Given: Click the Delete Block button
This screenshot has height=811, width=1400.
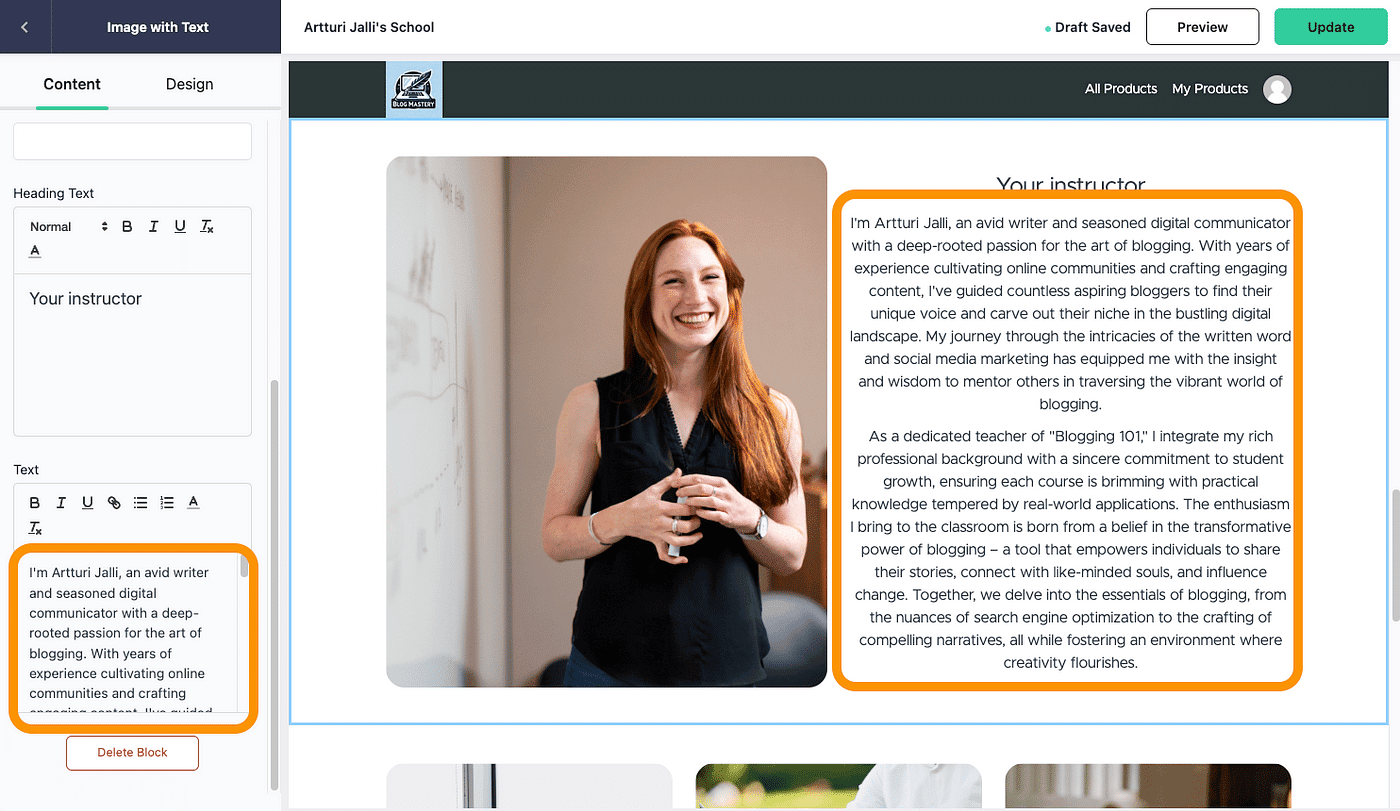Looking at the screenshot, I should pos(132,753).
